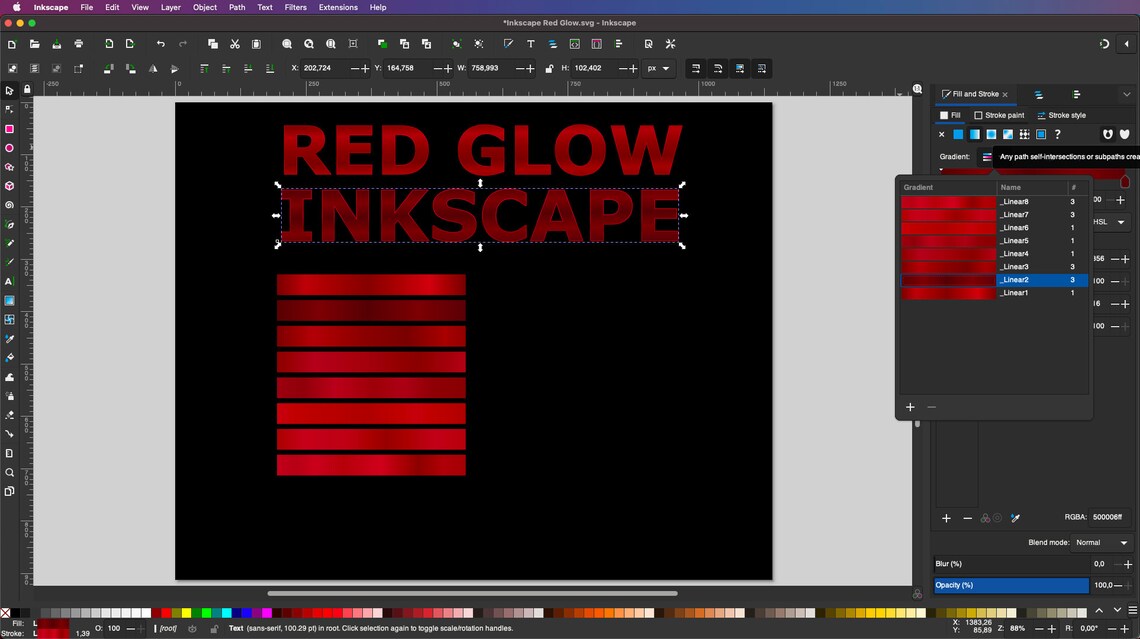Enable radial gradient fill type

989,134
